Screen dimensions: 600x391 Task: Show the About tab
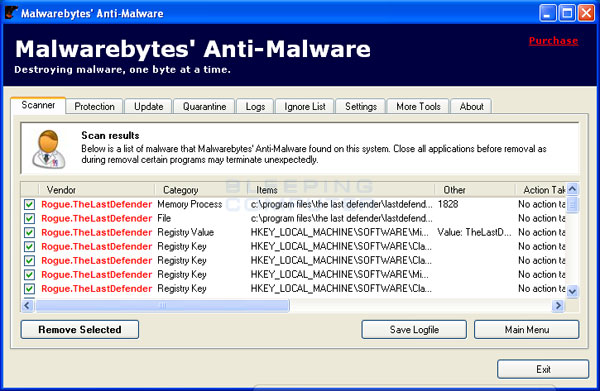click(471, 106)
